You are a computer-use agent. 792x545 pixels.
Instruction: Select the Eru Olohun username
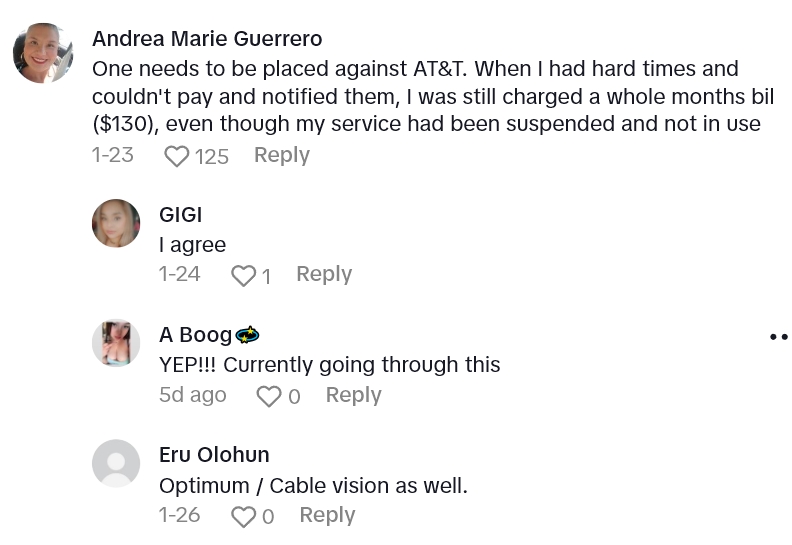(x=214, y=455)
